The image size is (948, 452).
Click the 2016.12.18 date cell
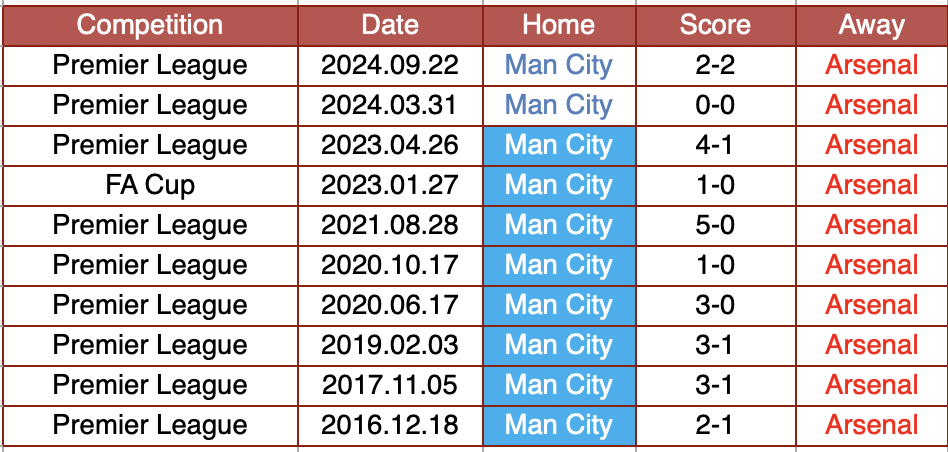tap(389, 425)
